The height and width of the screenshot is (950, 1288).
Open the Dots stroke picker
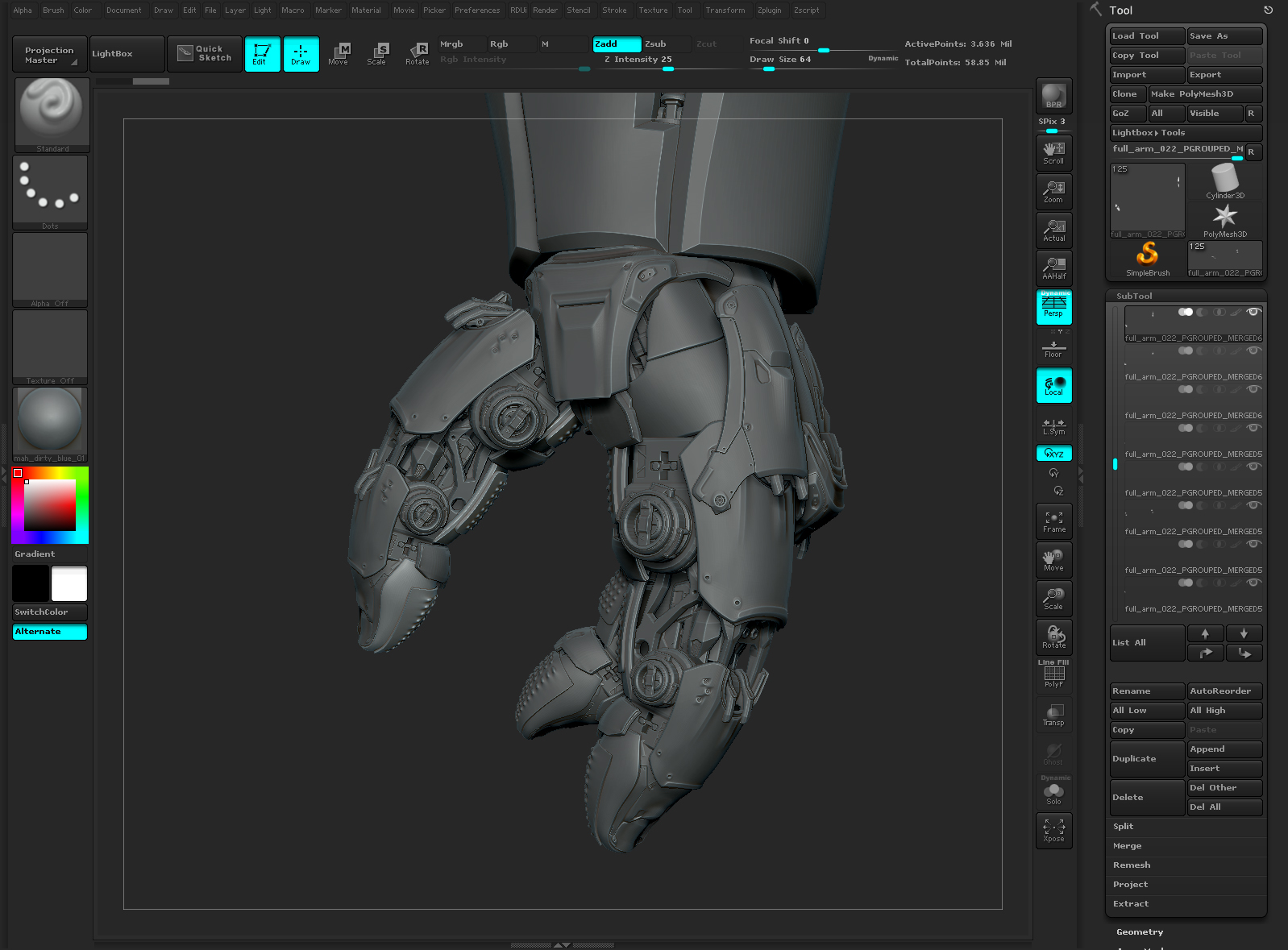pyautogui.click(x=50, y=193)
